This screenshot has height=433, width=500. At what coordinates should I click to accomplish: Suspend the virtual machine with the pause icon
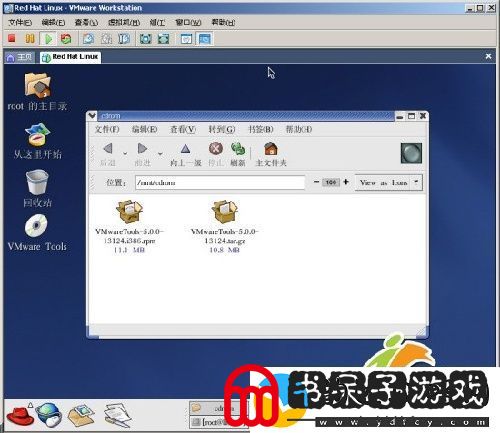click(x=30, y=39)
